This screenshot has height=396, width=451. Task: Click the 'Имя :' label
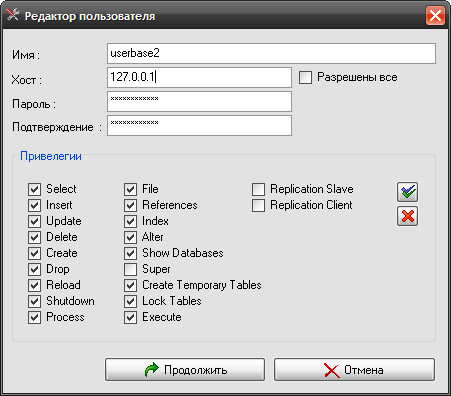pyautogui.click(x=26, y=55)
